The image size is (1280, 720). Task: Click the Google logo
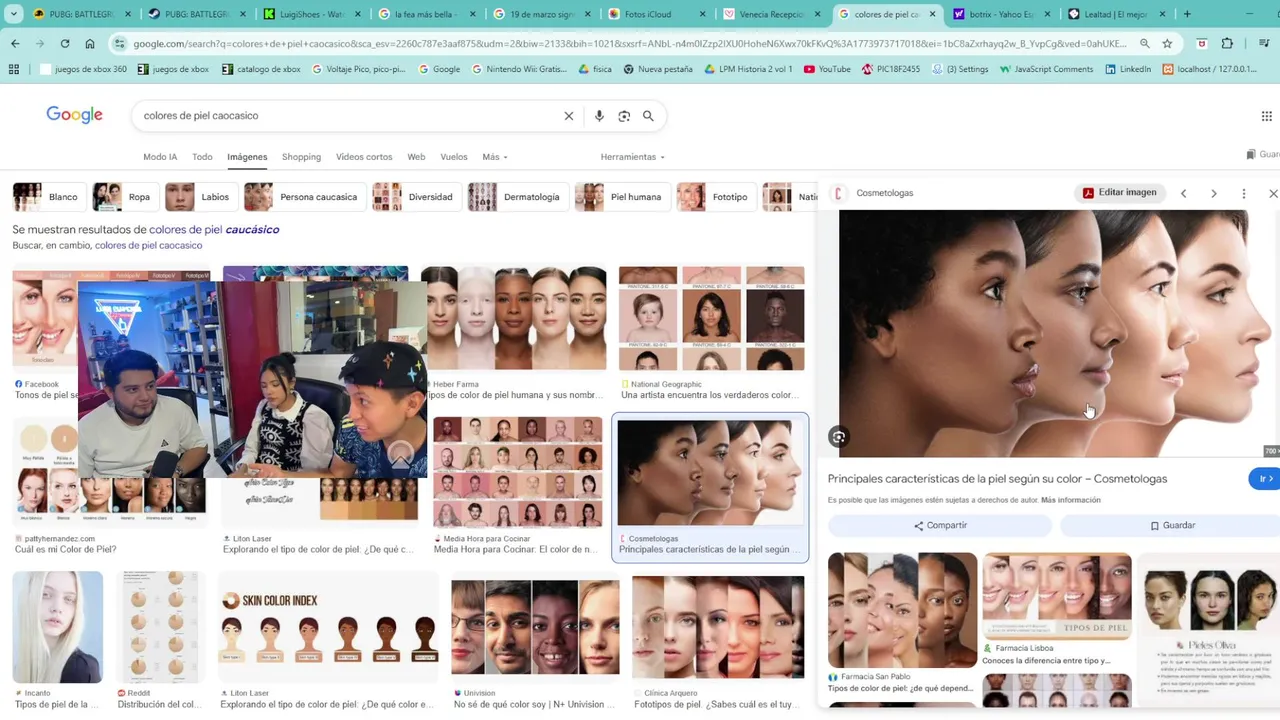click(x=74, y=115)
